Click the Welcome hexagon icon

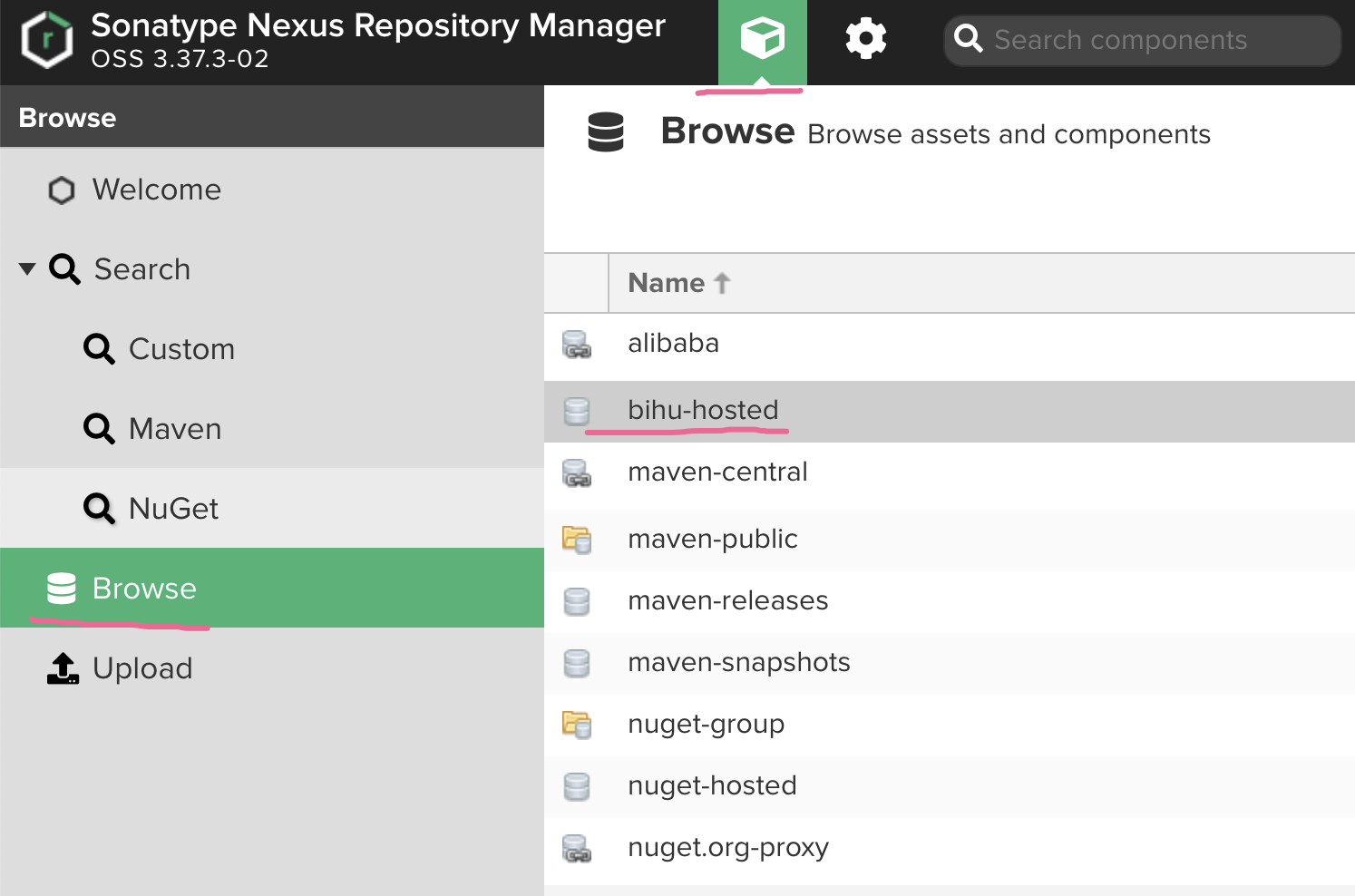click(x=62, y=190)
